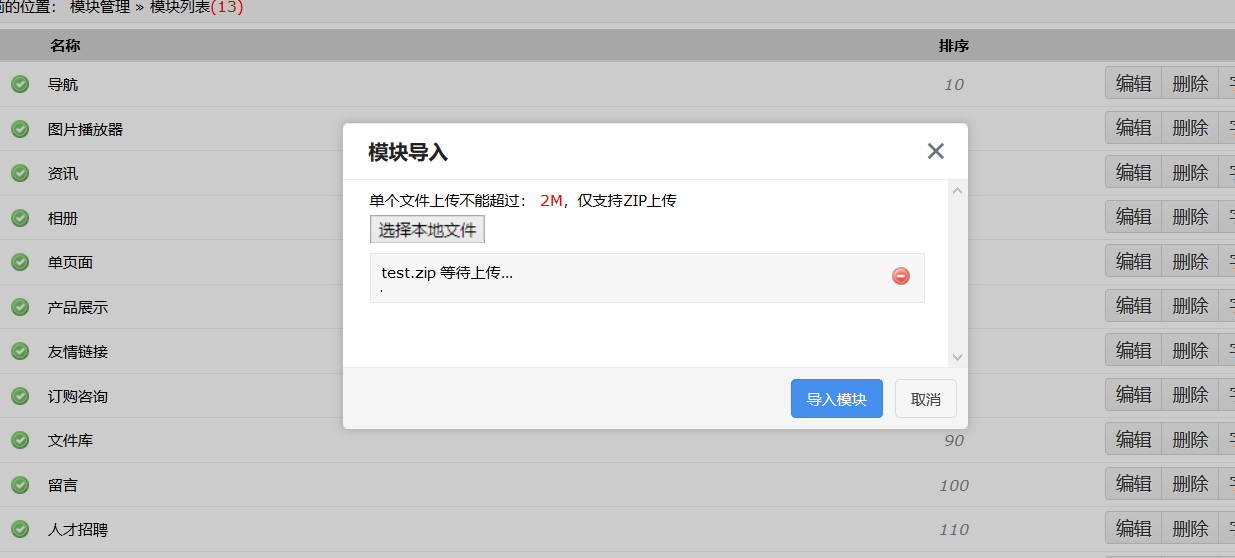Remove test.zip from the upload queue

coord(901,276)
